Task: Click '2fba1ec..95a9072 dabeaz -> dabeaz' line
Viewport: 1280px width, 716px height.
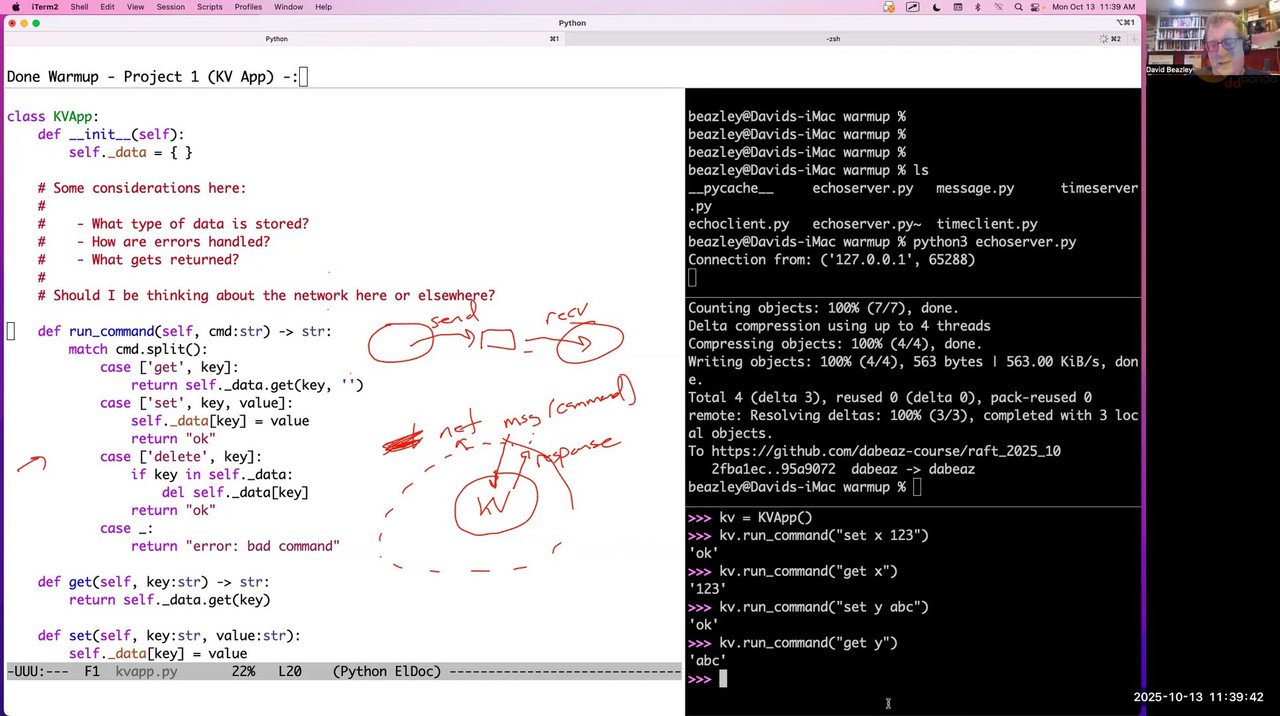Action: point(843,469)
